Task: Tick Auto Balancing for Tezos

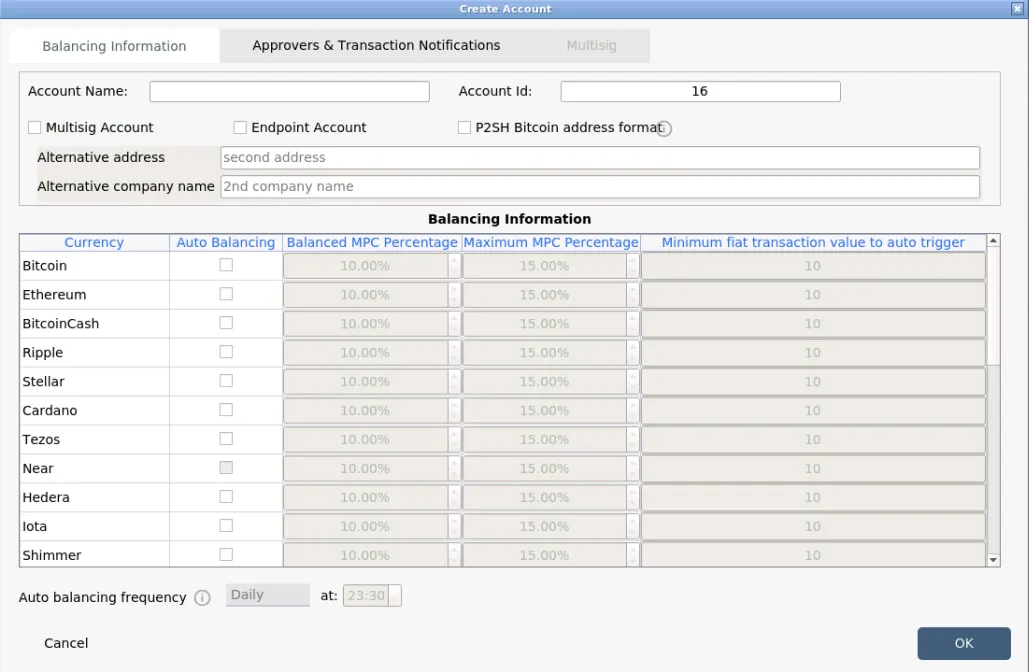Action: pyautogui.click(x=226, y=438)
